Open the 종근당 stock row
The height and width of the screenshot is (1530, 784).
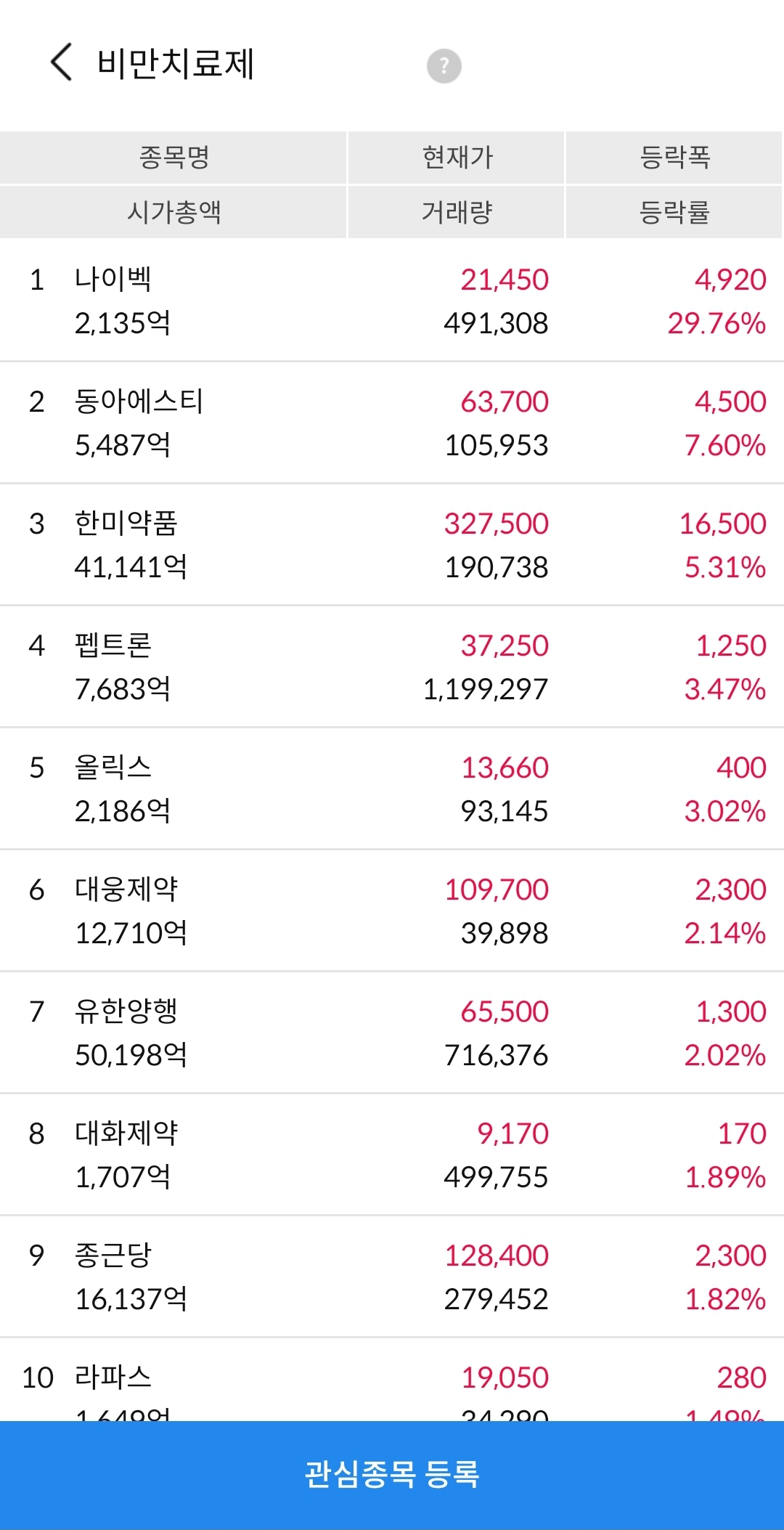[x=392, y=1277]
